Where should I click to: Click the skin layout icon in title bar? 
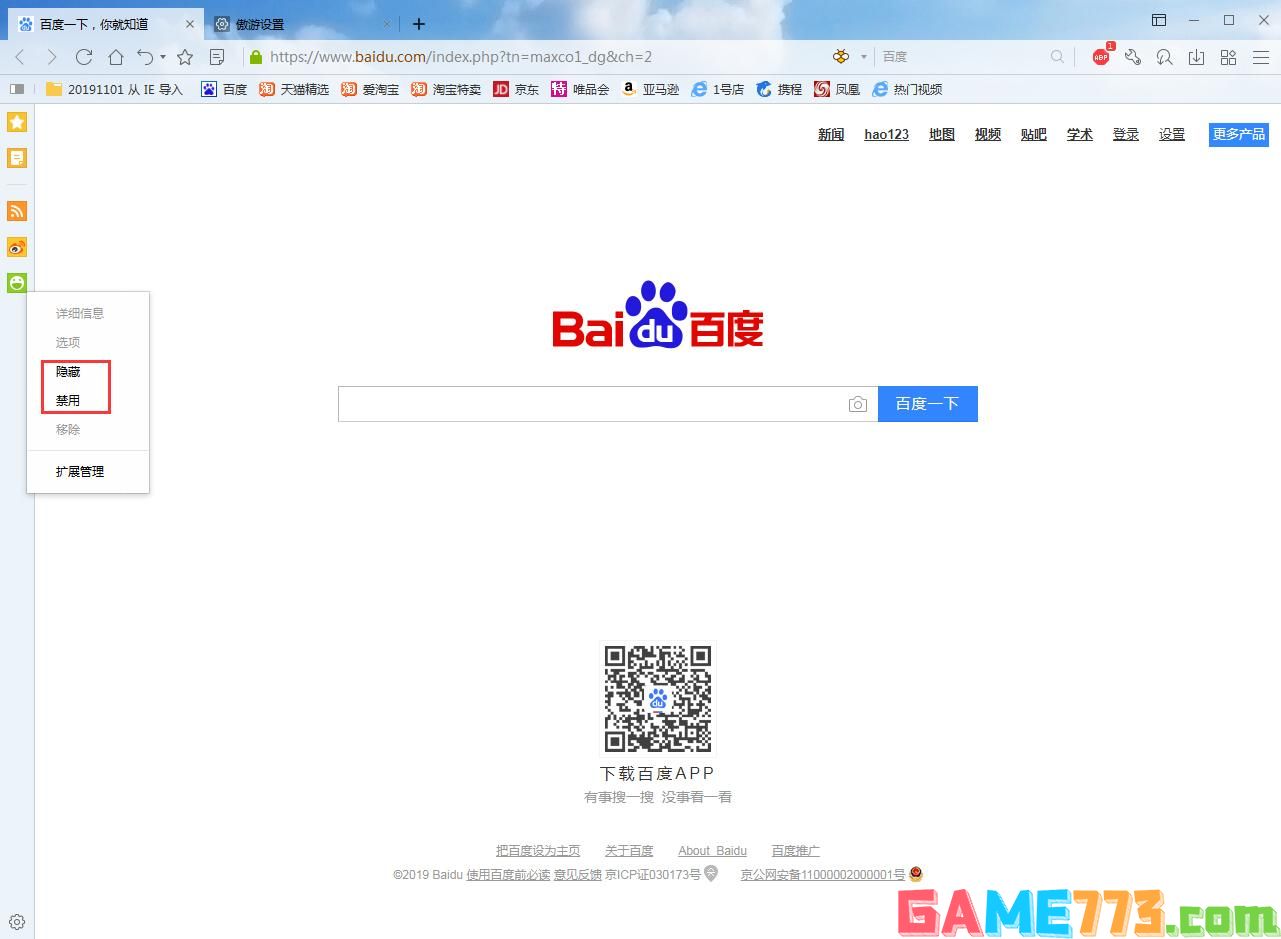1159,20
